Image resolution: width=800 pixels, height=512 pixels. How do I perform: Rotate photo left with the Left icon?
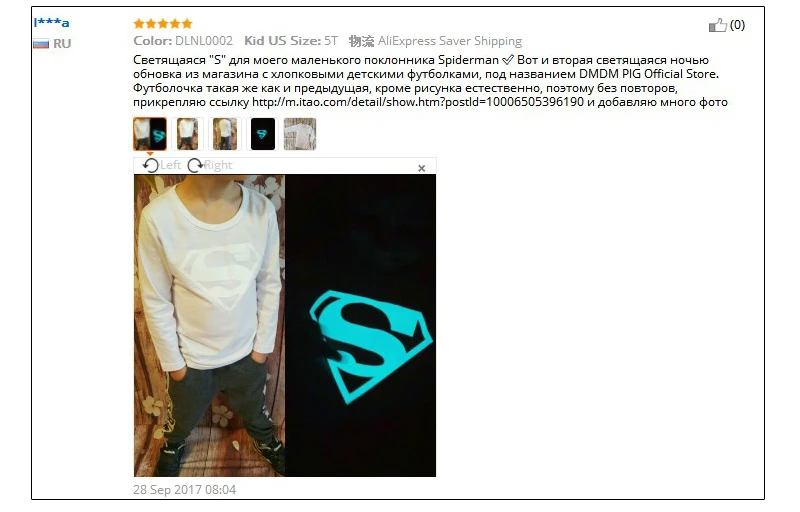coord(151,165)
